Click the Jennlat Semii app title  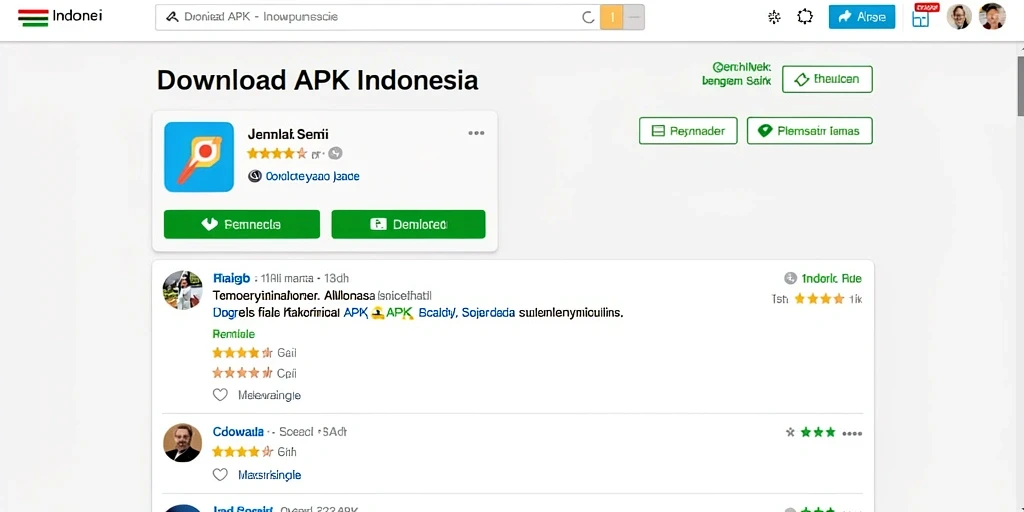288,134
